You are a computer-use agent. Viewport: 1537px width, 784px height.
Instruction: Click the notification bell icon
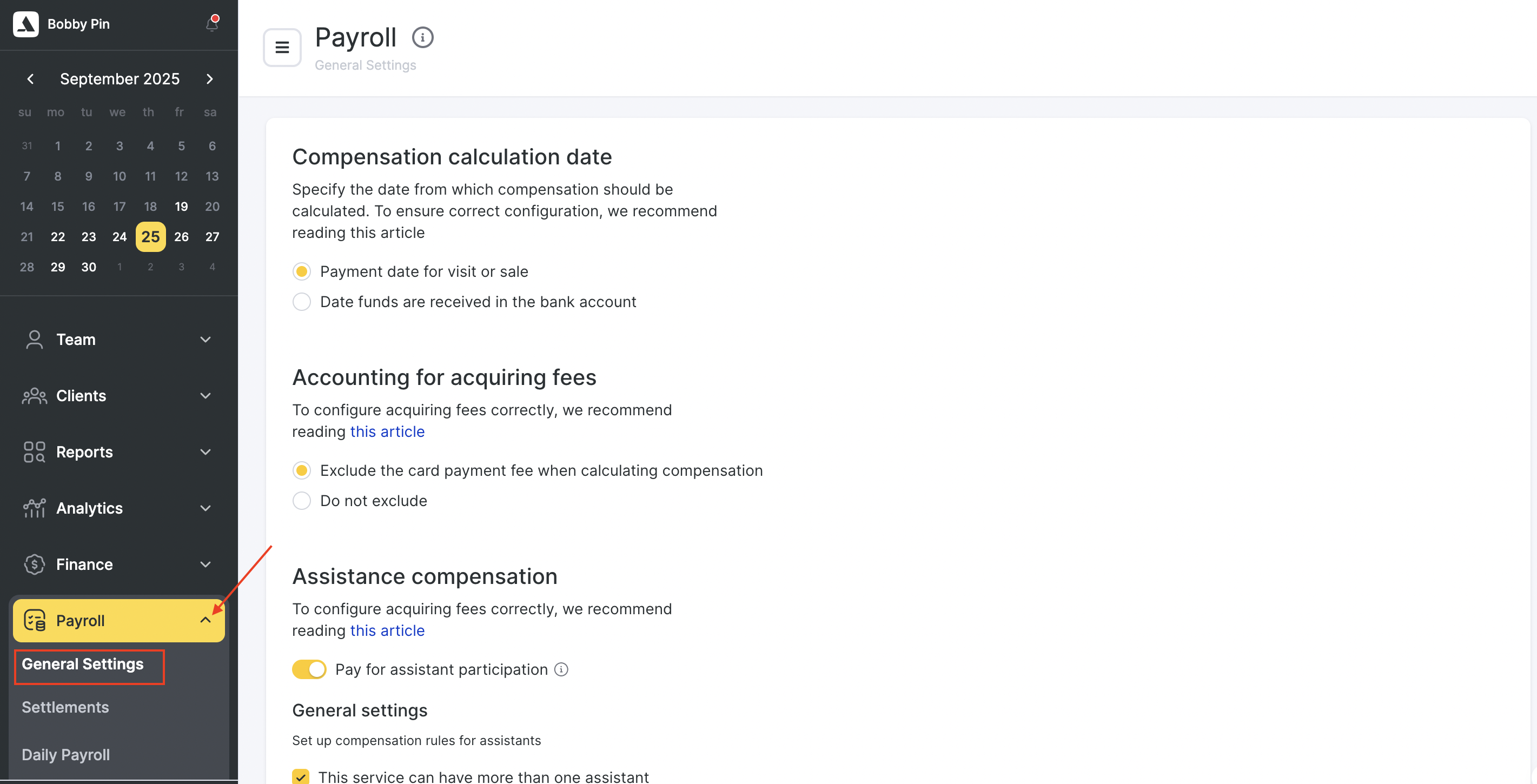(212, 24)
